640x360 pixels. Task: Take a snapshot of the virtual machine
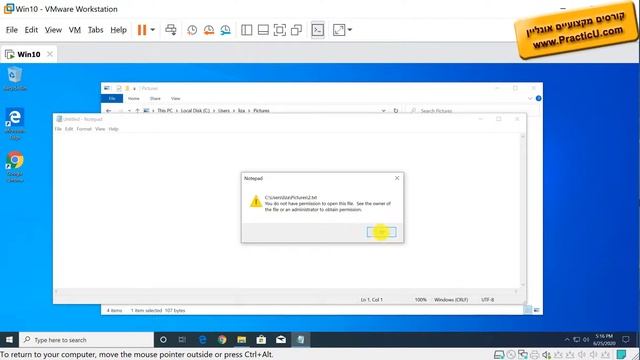pyautogui.click(x=192, y=30)
